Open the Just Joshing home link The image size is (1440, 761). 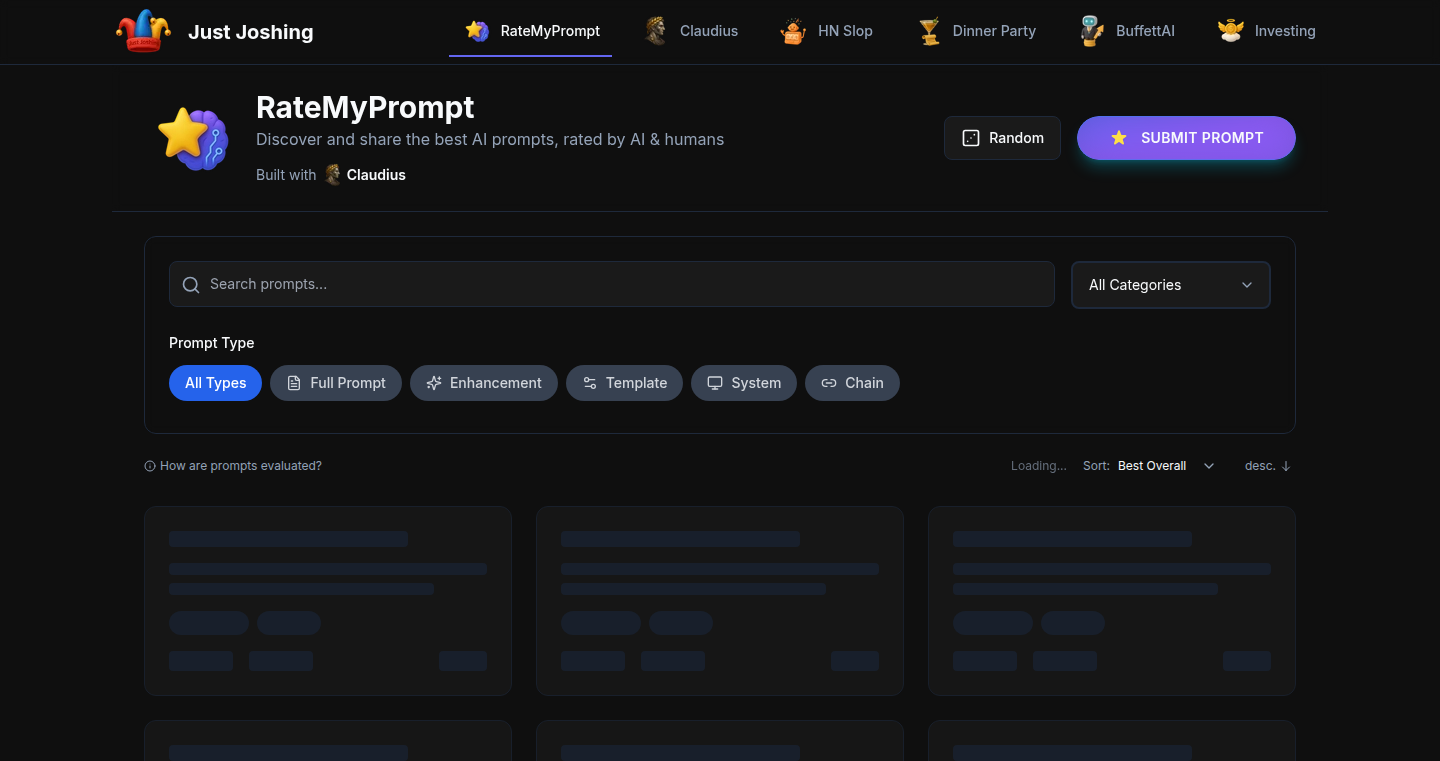point(215,31)
